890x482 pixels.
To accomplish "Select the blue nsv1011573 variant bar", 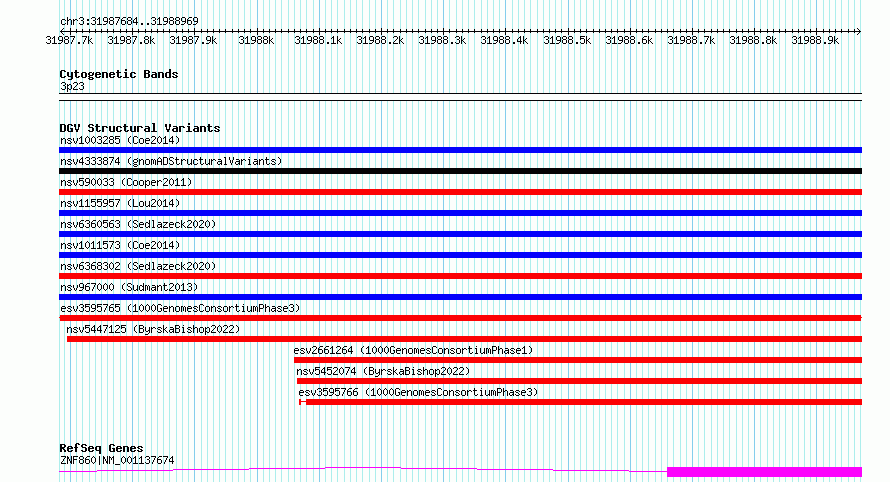I will click(x=460, y=255).
